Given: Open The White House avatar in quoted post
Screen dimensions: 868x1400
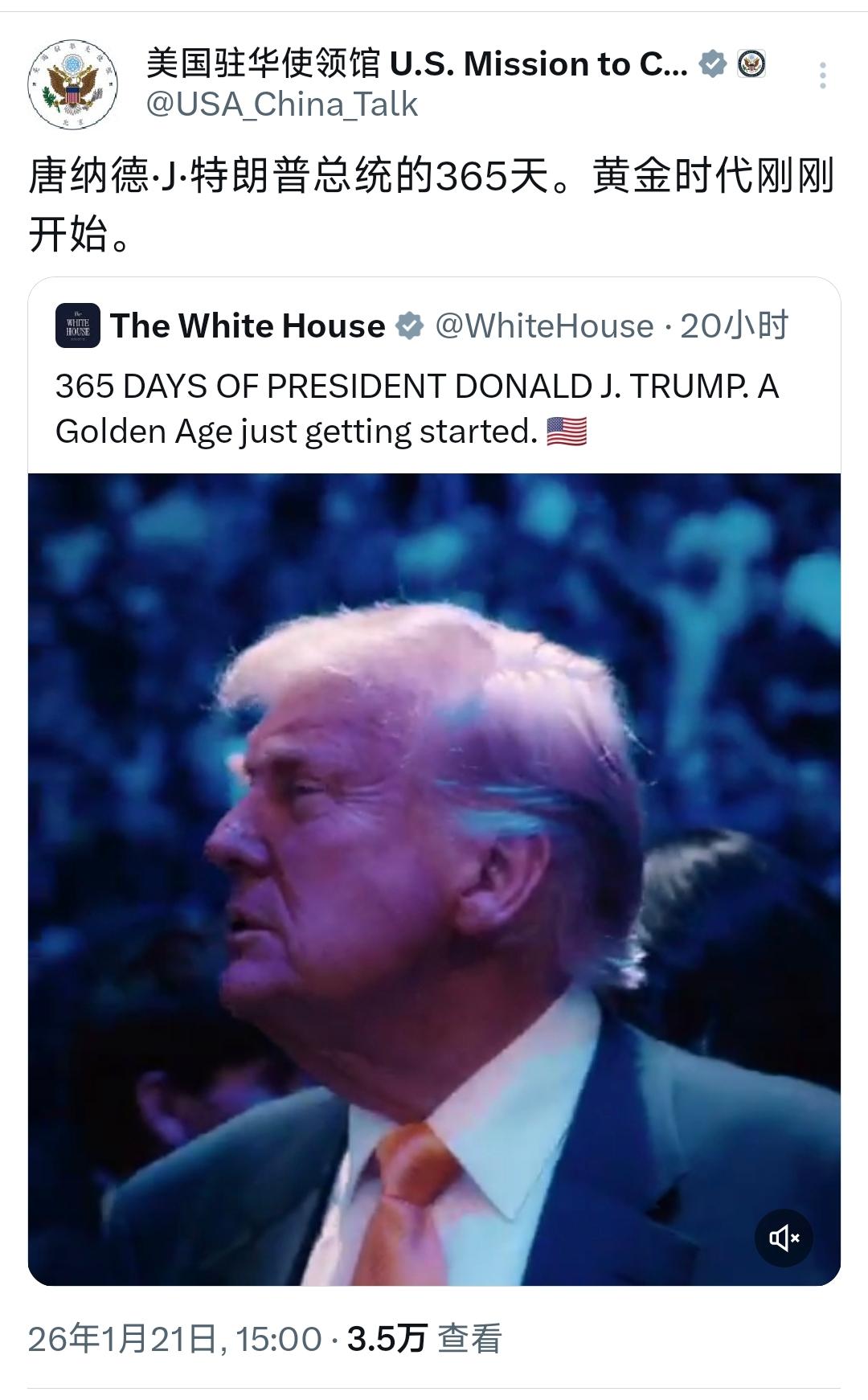Looking at the screenshot, I should (78, 325).
